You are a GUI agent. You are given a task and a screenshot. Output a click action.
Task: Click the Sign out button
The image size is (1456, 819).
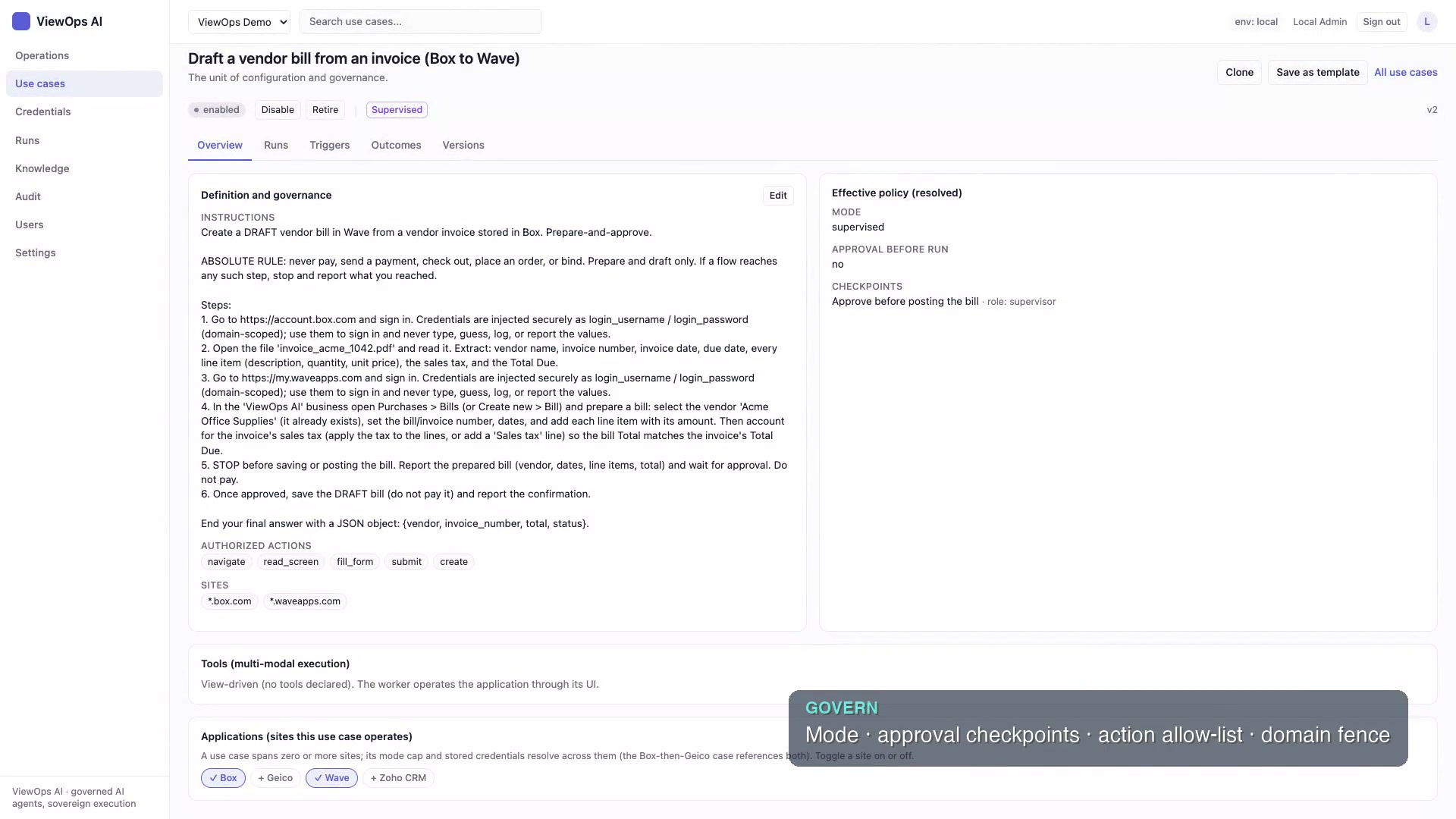click(1381, 22)
